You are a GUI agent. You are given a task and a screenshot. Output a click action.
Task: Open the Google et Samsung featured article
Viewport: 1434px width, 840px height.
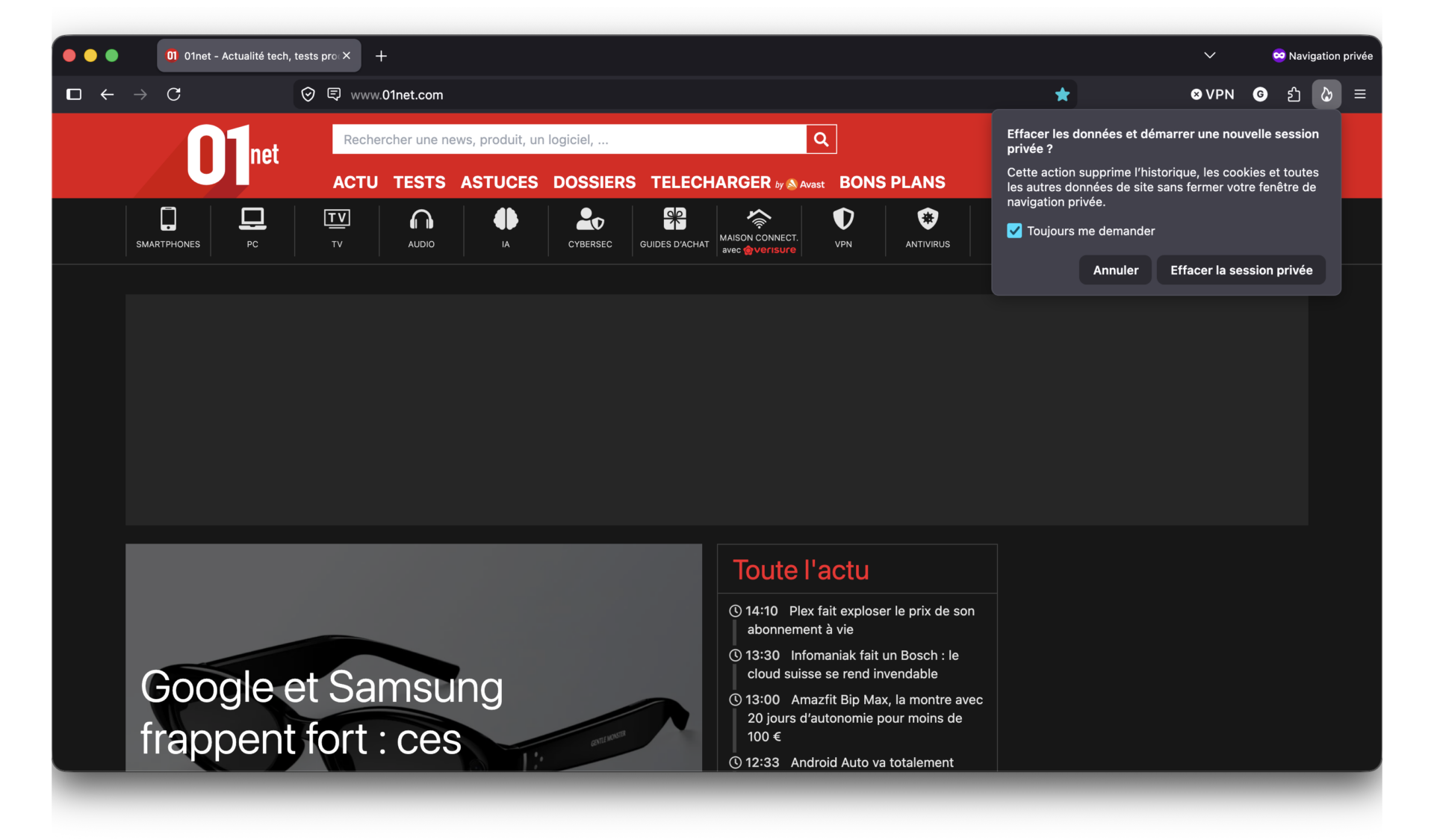(x=413, y=658)
